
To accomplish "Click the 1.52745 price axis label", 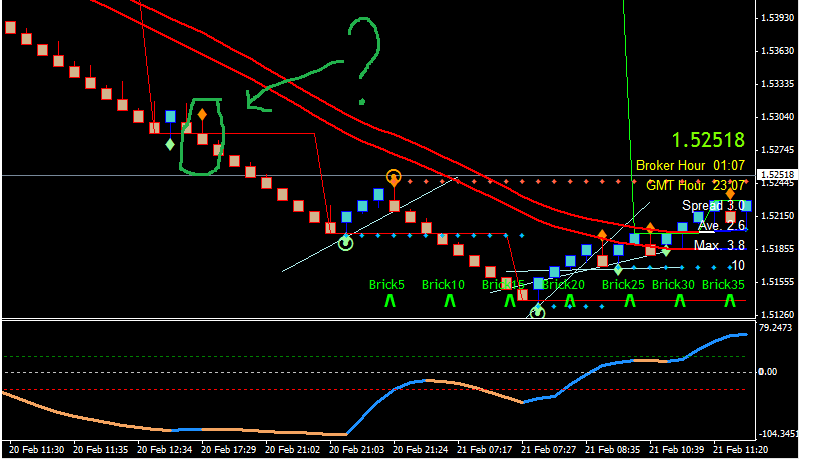I will [x=777, y=150].
